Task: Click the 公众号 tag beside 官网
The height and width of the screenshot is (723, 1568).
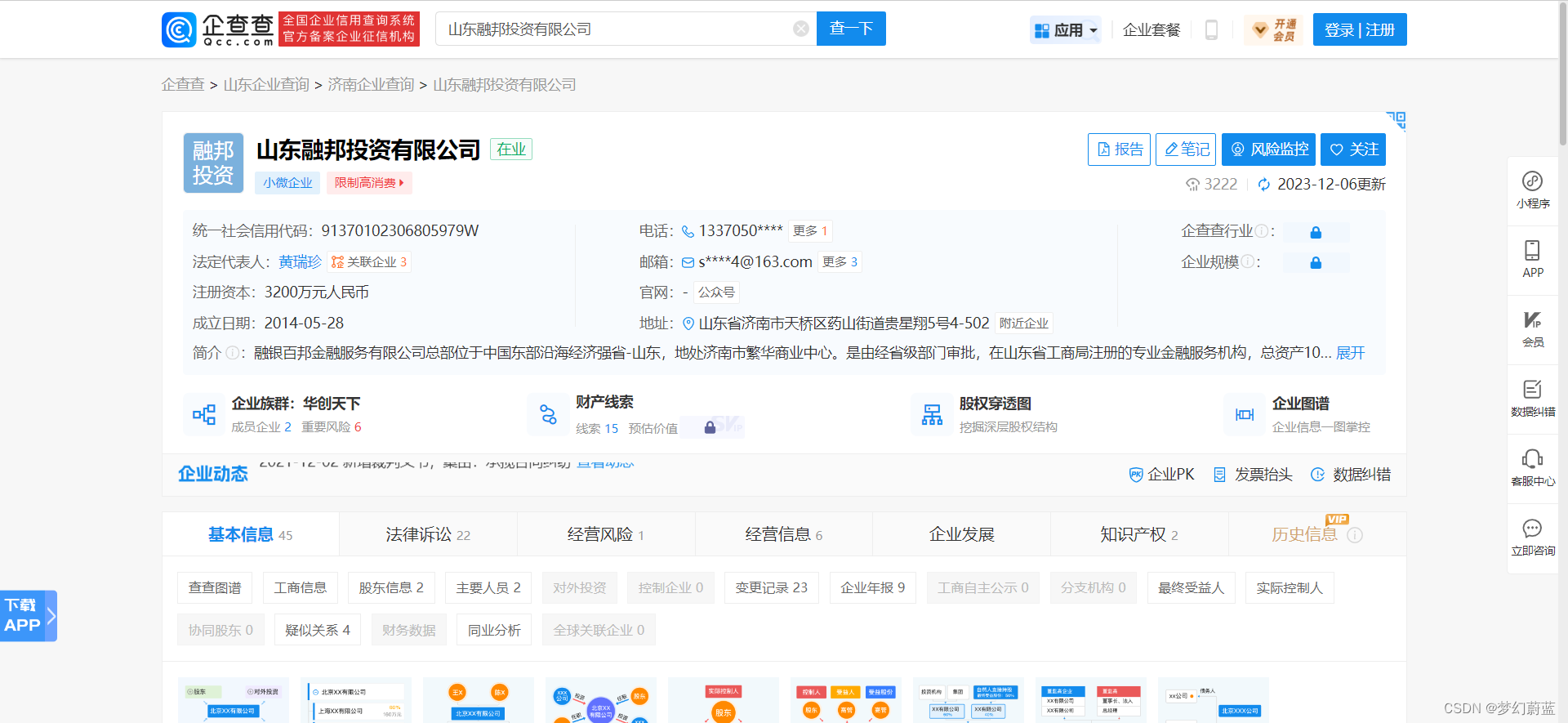Action: point(716,292)
